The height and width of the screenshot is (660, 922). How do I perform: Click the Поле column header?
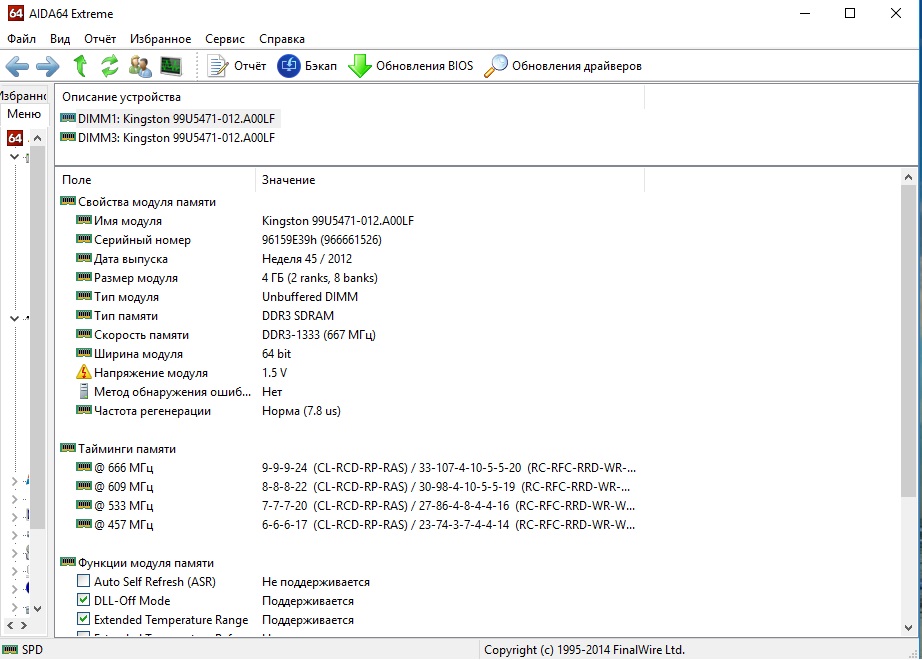click(x=155, y=179)
